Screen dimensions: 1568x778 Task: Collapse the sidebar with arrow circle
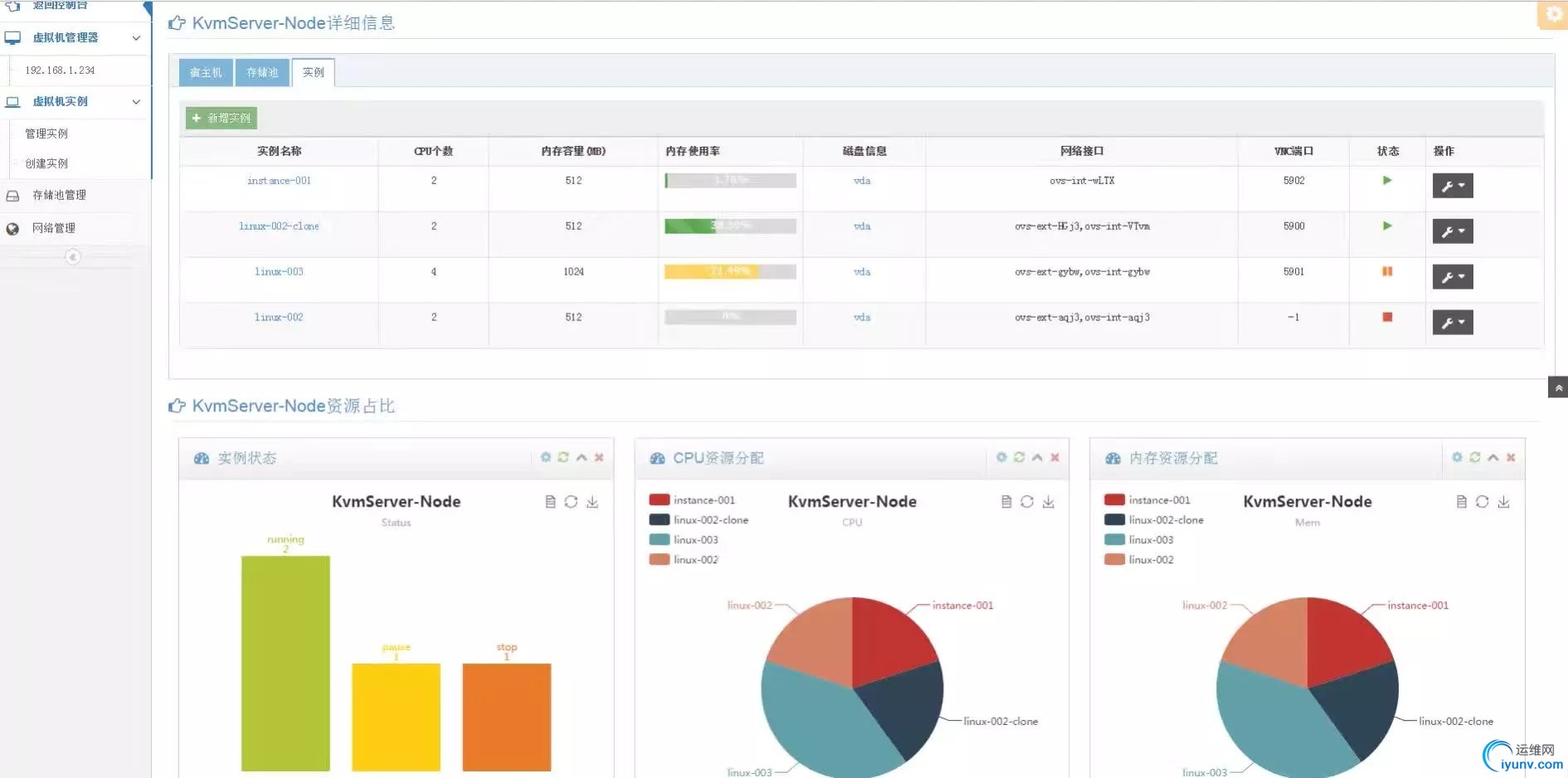click(x=73, y=257)
